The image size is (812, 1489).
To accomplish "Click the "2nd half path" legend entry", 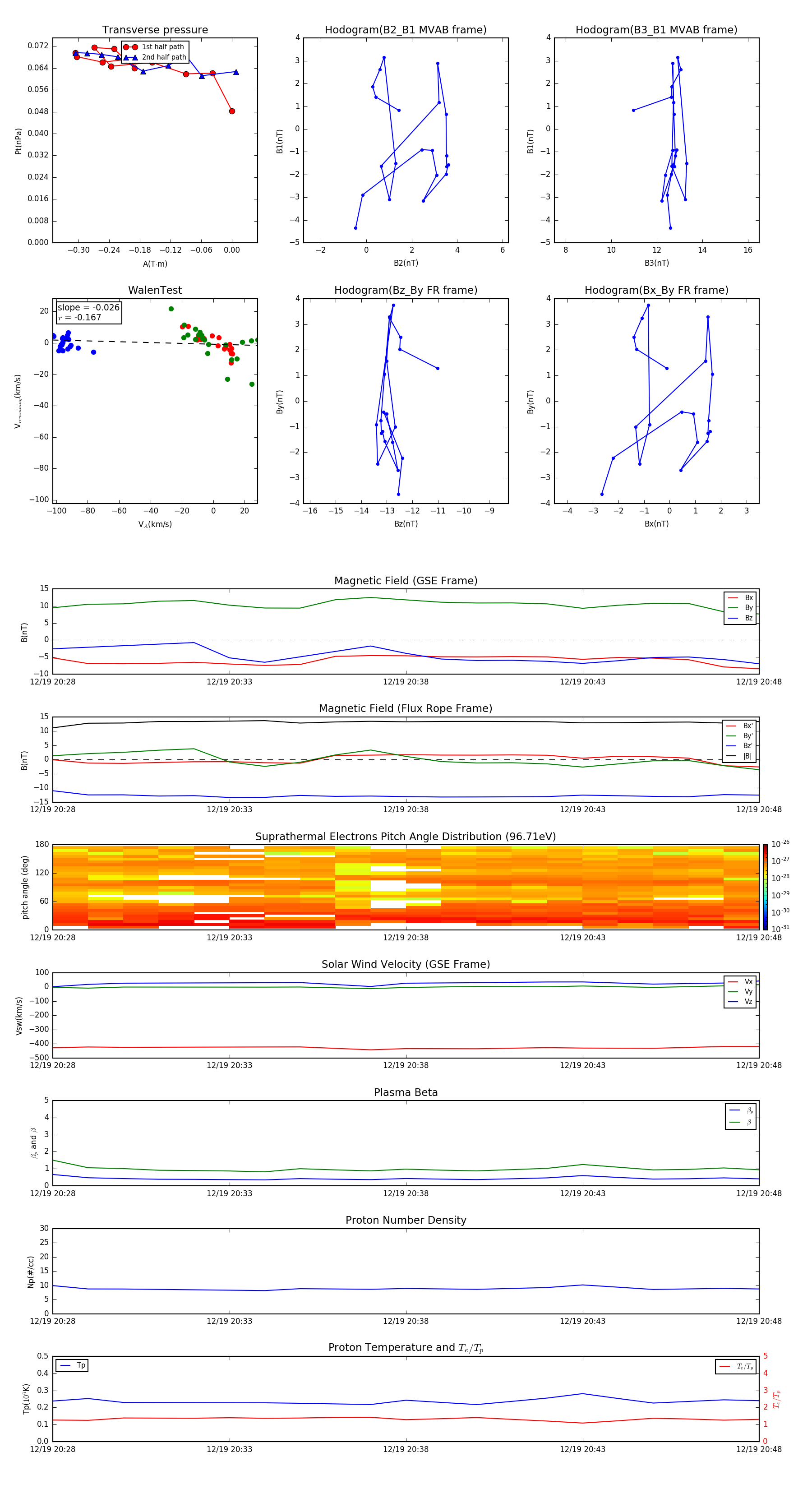I will pos(155,57).
